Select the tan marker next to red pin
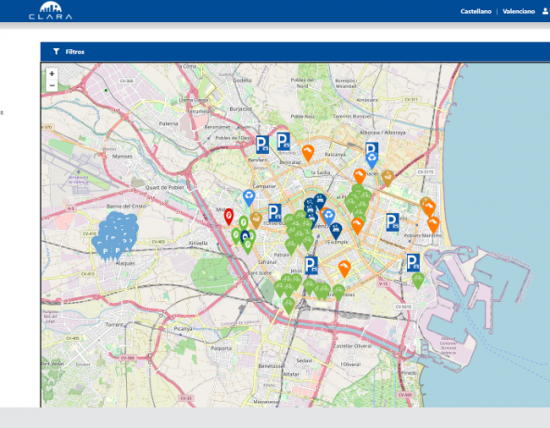This screenshot has height=428, width=550. (x=256, y=220)
